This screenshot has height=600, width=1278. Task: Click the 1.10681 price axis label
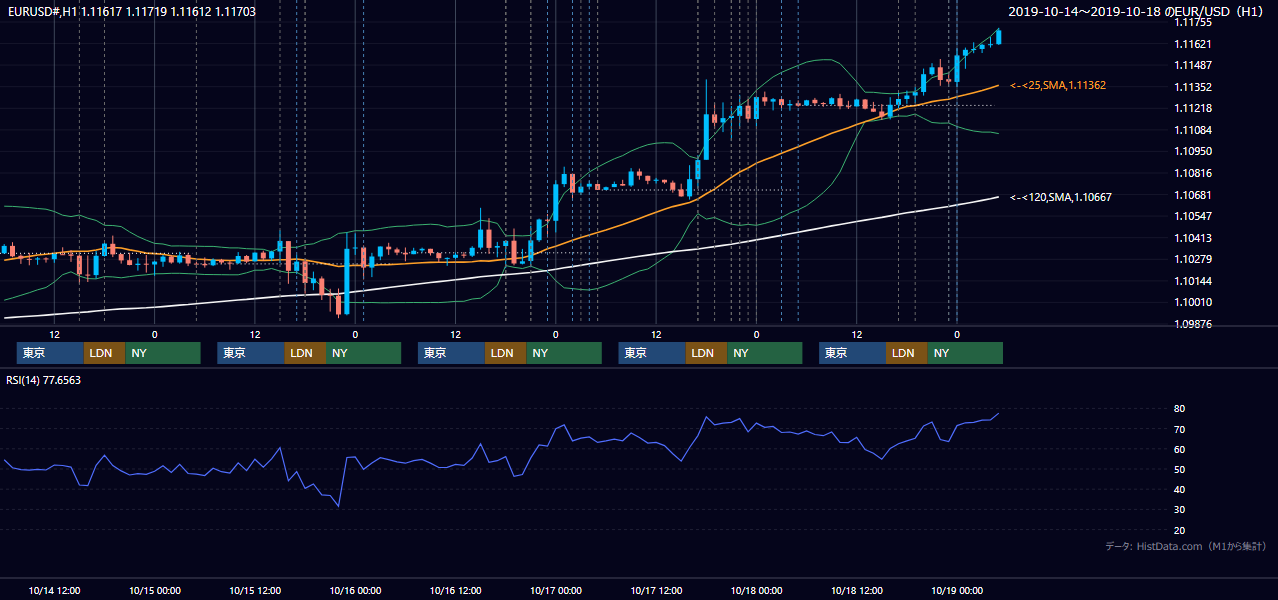tap(1192, 195)
